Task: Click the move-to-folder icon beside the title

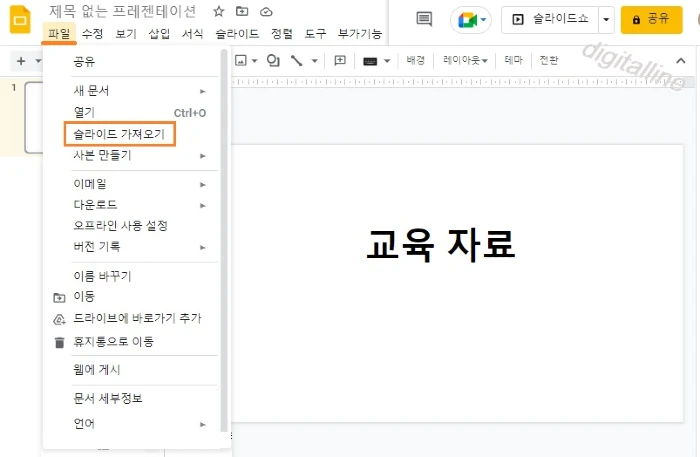Action: click(x=242, y=12)
